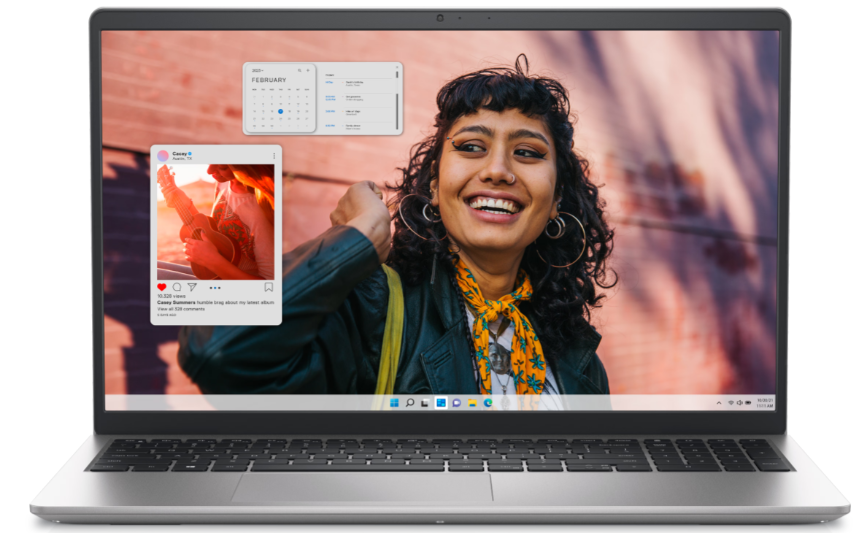Share the post with the paper plane icon
The height and width of the screenshot is (533, 863).
pyautogui.click(x=192, y=287)
